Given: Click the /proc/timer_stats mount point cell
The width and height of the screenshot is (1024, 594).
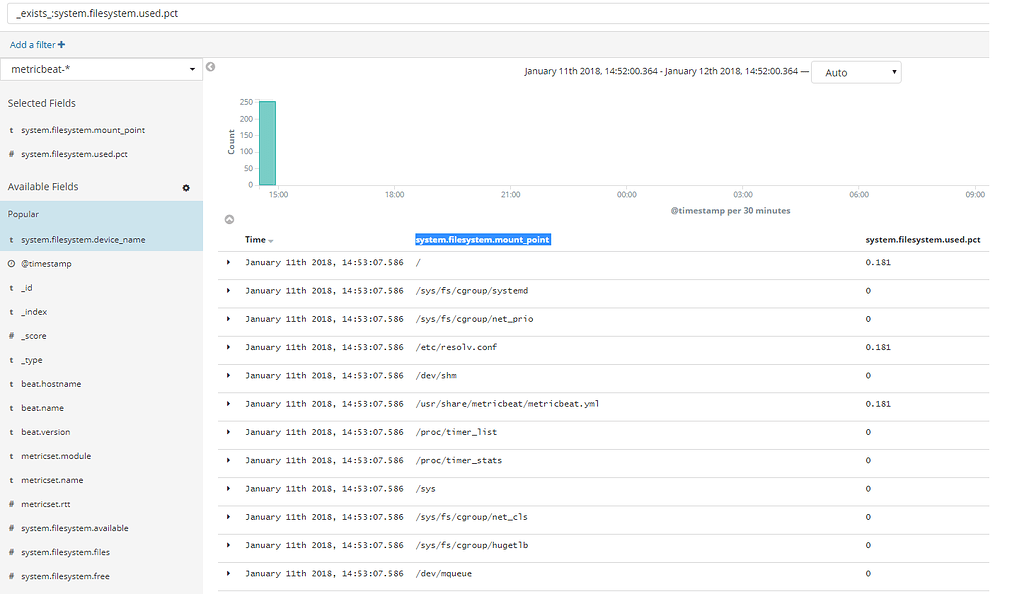Looking at the screenshot, I should 458,460.
